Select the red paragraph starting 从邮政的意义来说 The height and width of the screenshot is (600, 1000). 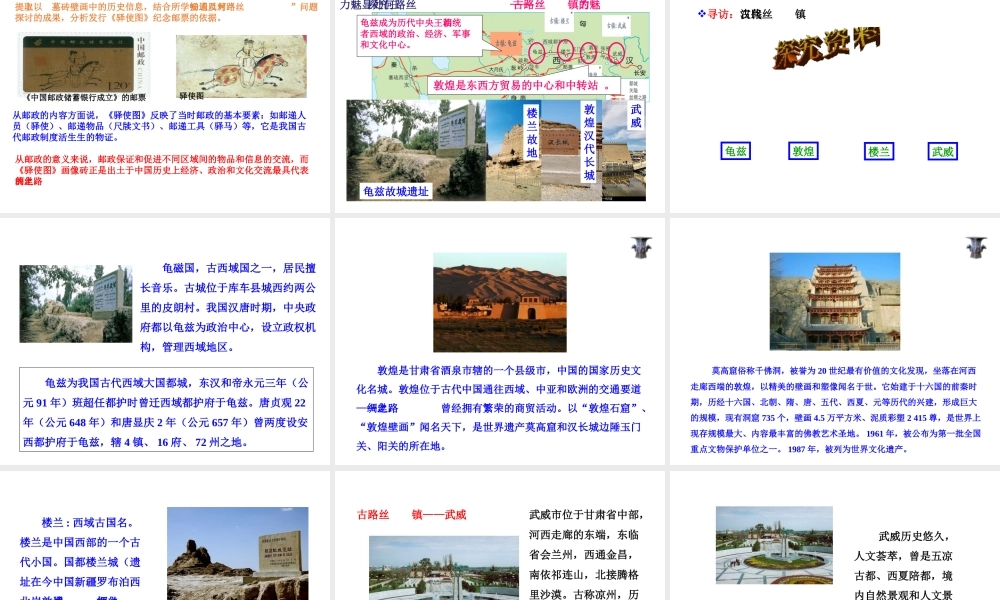coord(162,170)
